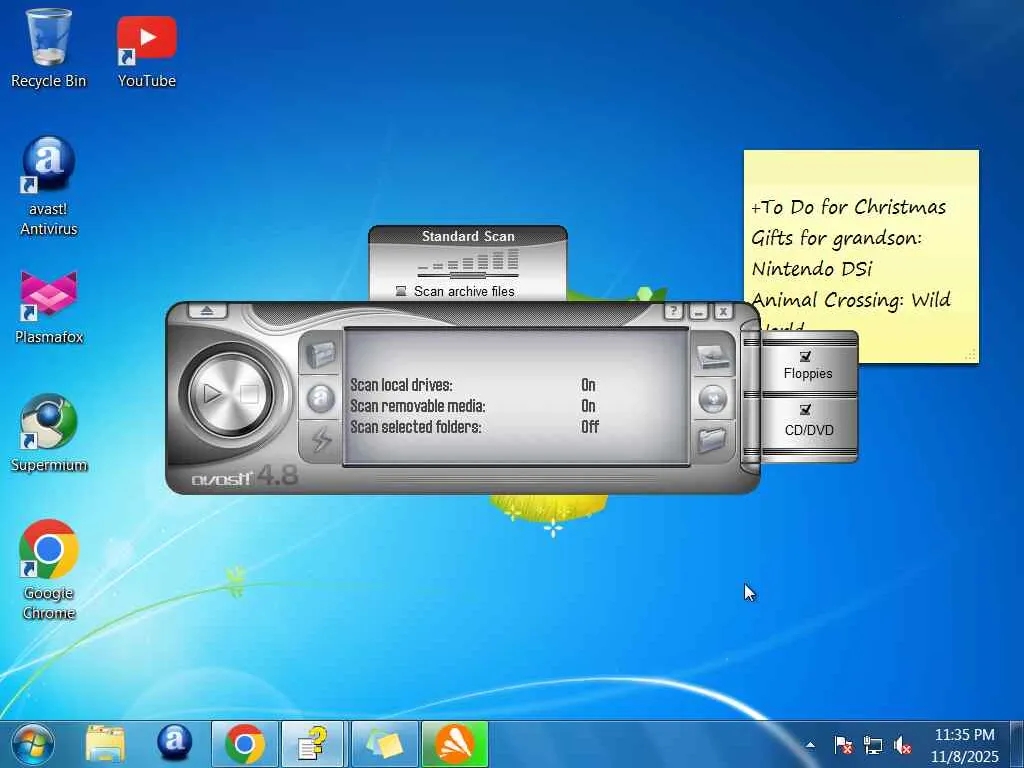Click the Scan removable media status line
This screenshot has width=1024, height=768.
473,406
